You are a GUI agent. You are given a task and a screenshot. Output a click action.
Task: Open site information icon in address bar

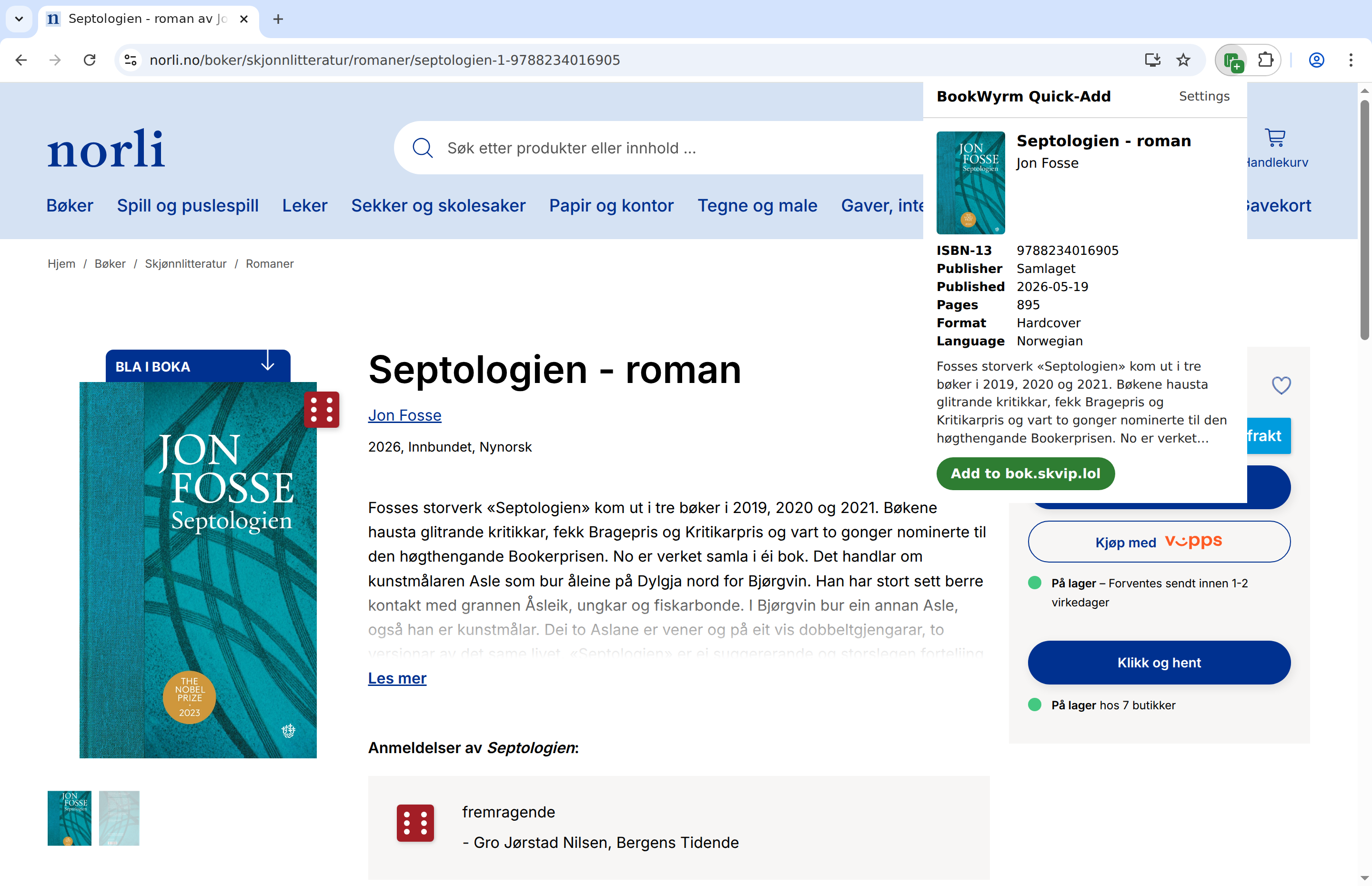pyautogui.click(x=131, y=60)
